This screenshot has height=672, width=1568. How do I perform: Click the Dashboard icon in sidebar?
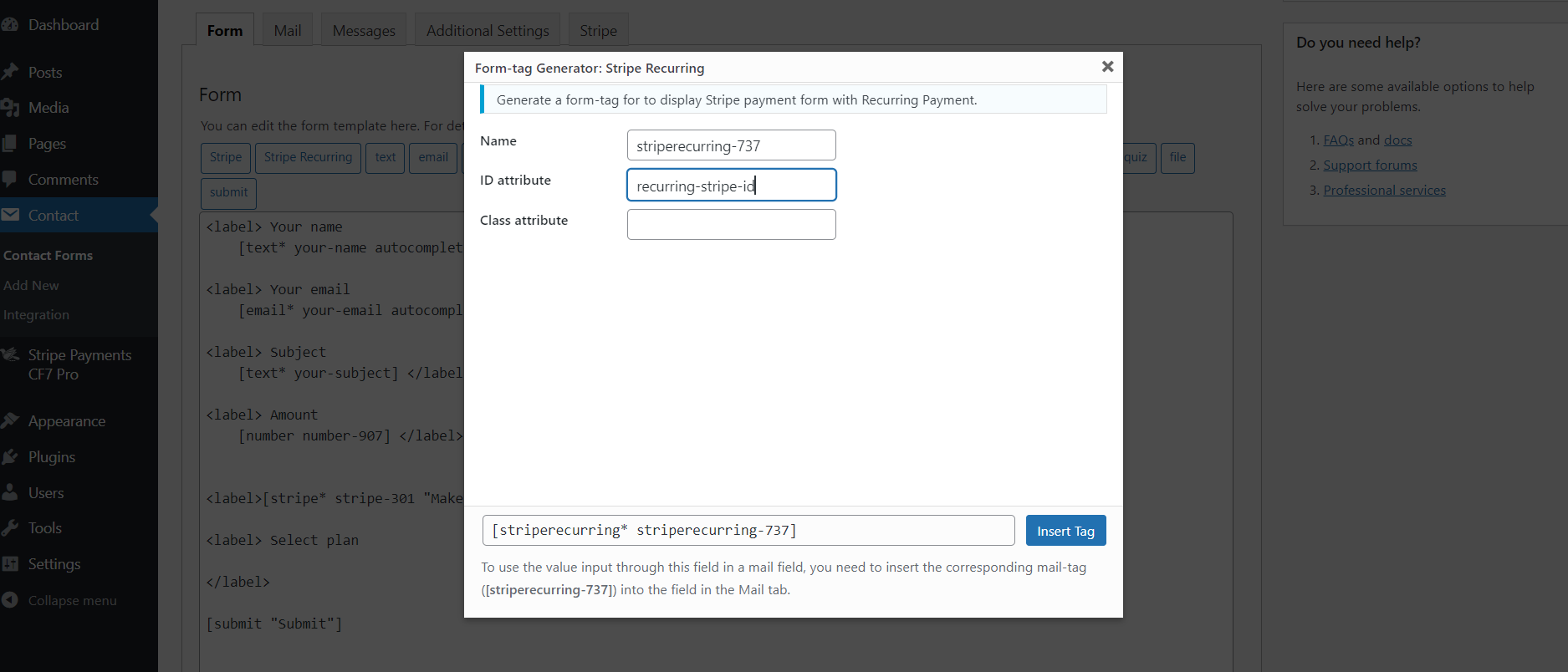coord(10,25)
